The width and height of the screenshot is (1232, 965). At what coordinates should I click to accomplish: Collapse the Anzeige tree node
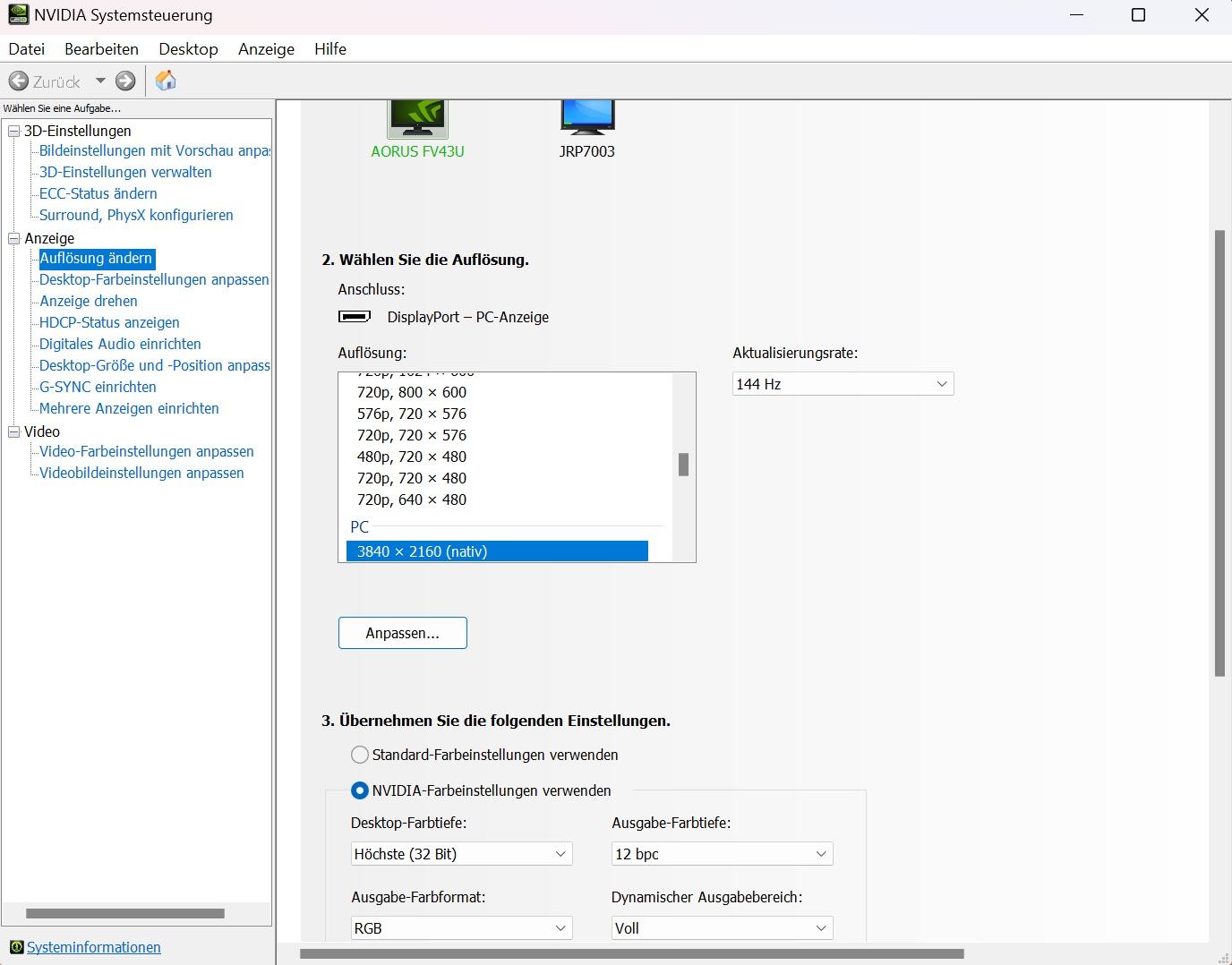(13, 238)
